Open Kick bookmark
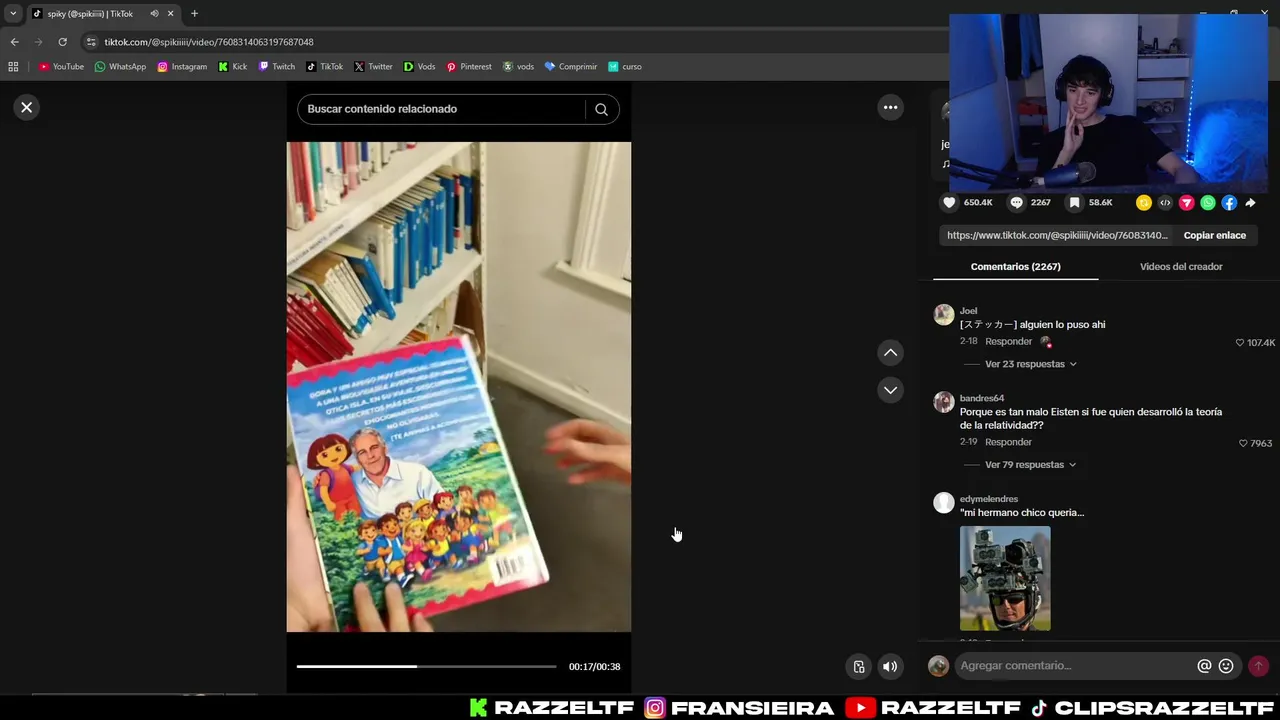 (x=232, y=67)
